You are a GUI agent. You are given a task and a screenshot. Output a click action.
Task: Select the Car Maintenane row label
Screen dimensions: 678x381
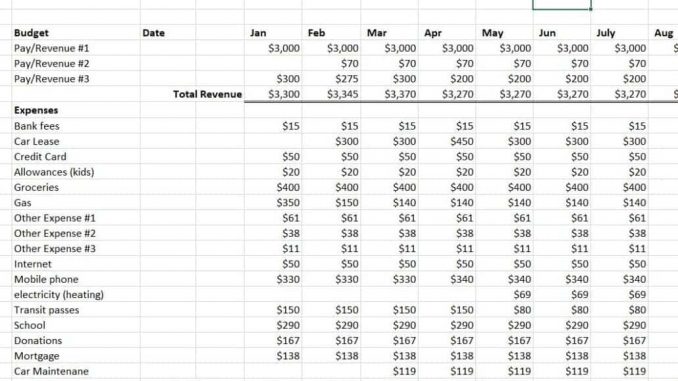(x=76, y=371)
